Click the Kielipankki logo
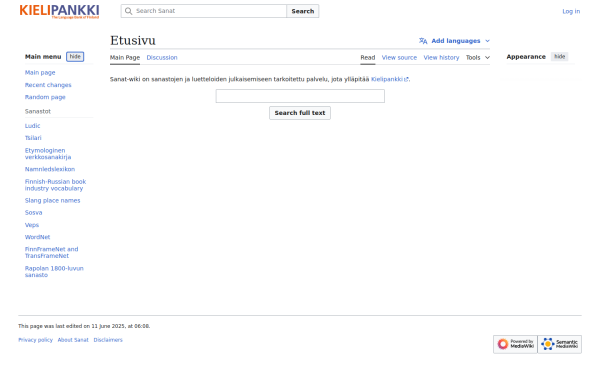 pos(59,11)
